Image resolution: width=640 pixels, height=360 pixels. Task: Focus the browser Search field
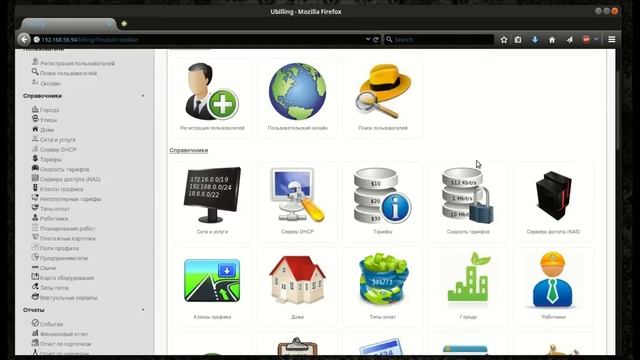pos(439,40)
